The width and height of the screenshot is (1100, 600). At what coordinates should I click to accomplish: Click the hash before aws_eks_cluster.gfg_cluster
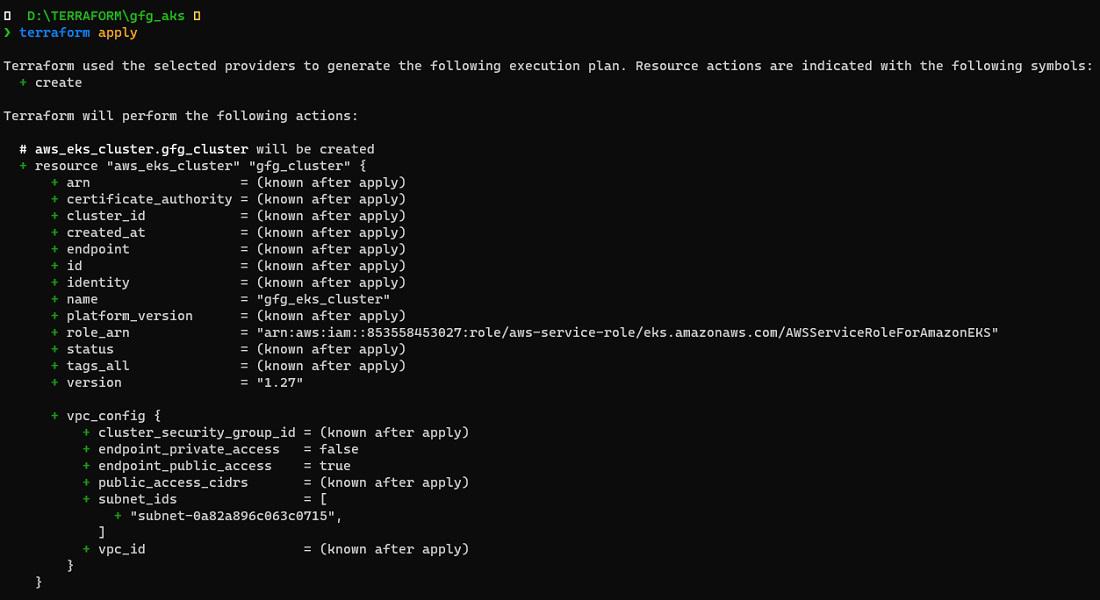coord(23,149)
